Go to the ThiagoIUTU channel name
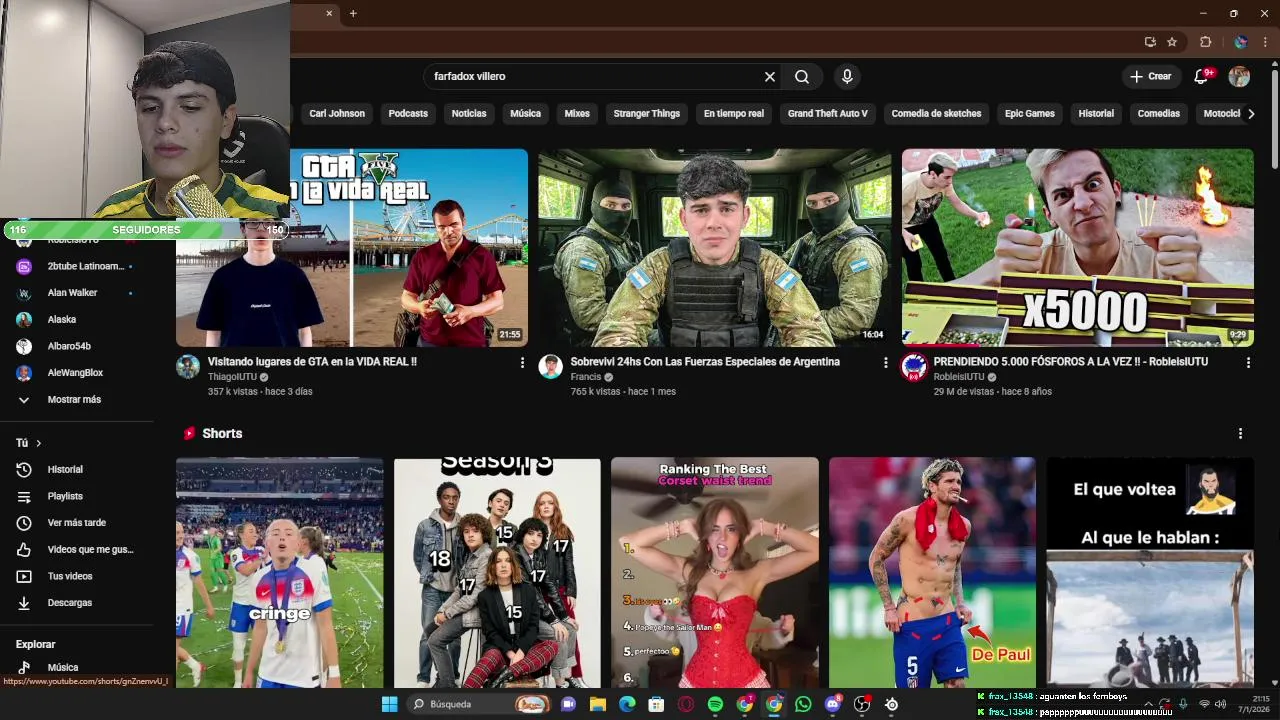The image size is (1280, 720). (232, 377)
